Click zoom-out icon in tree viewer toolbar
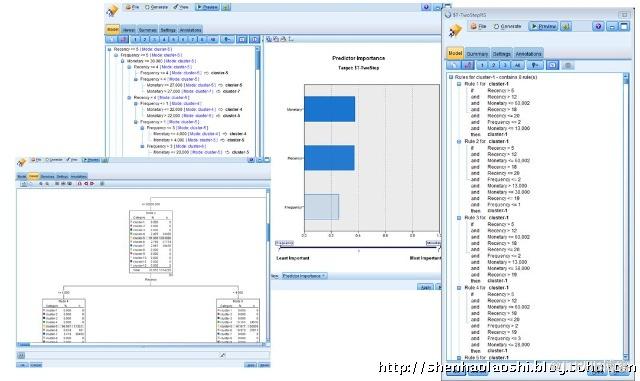The height and width of the screenshot is (381, 640). (x=47, y=184)
